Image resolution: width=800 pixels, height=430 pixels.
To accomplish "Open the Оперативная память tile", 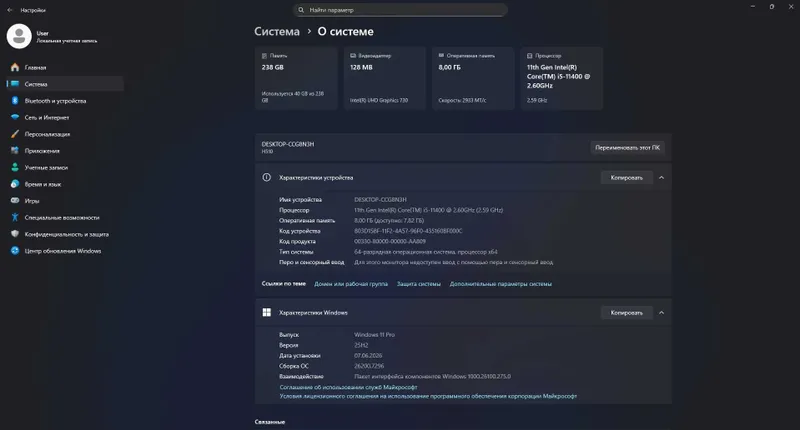I will (x=473, y=78).
